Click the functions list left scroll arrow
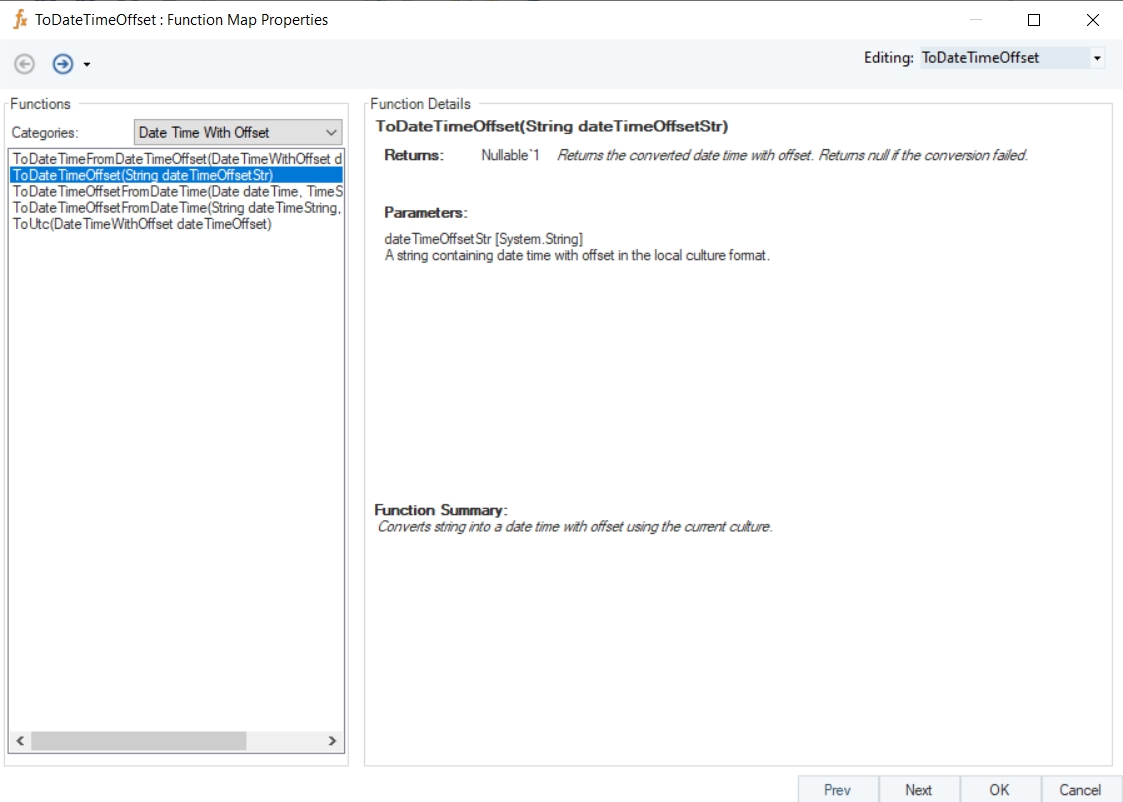Viewport: 1123px width, 802px height. pyautogui.click(x=20, y=740)
